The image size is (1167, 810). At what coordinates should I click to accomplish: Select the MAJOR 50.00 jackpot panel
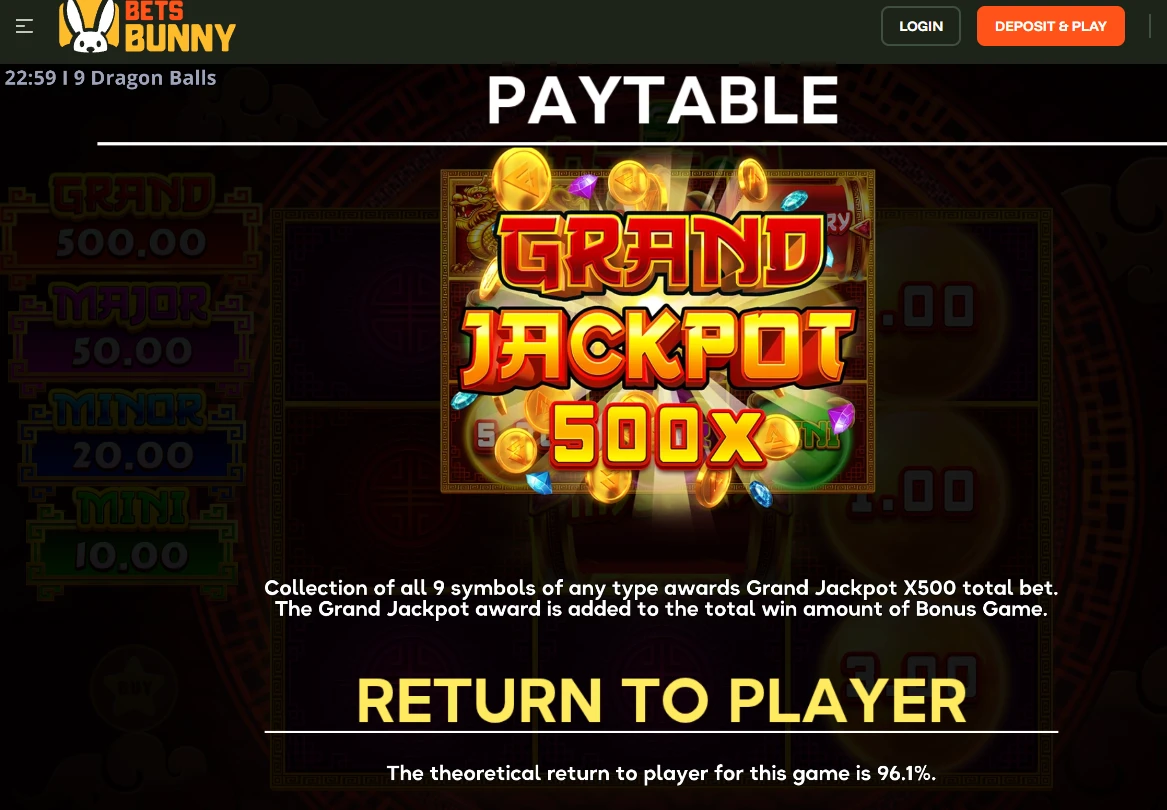[x=131, y=330]
